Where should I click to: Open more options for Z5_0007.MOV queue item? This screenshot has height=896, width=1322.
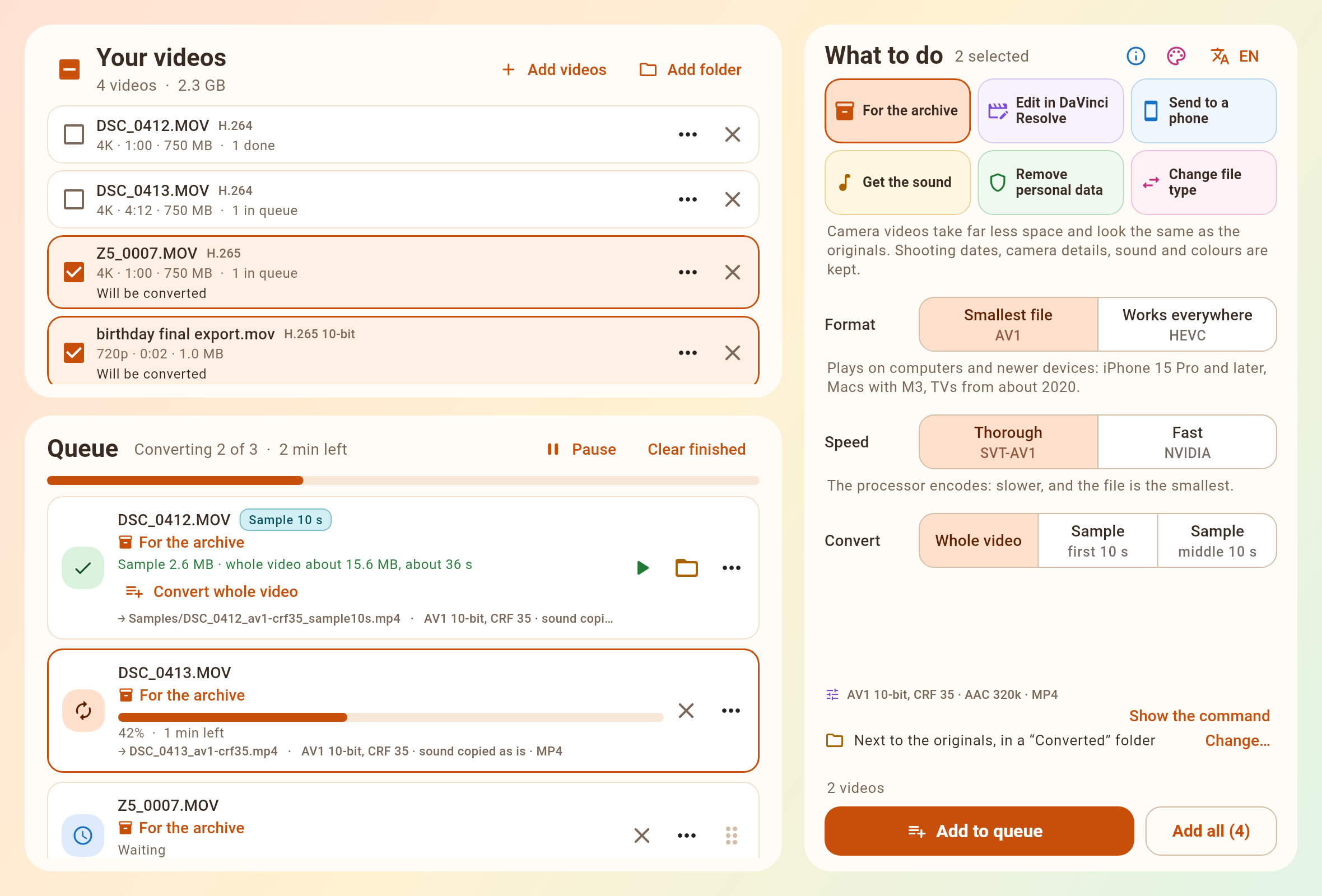(686, 834)
